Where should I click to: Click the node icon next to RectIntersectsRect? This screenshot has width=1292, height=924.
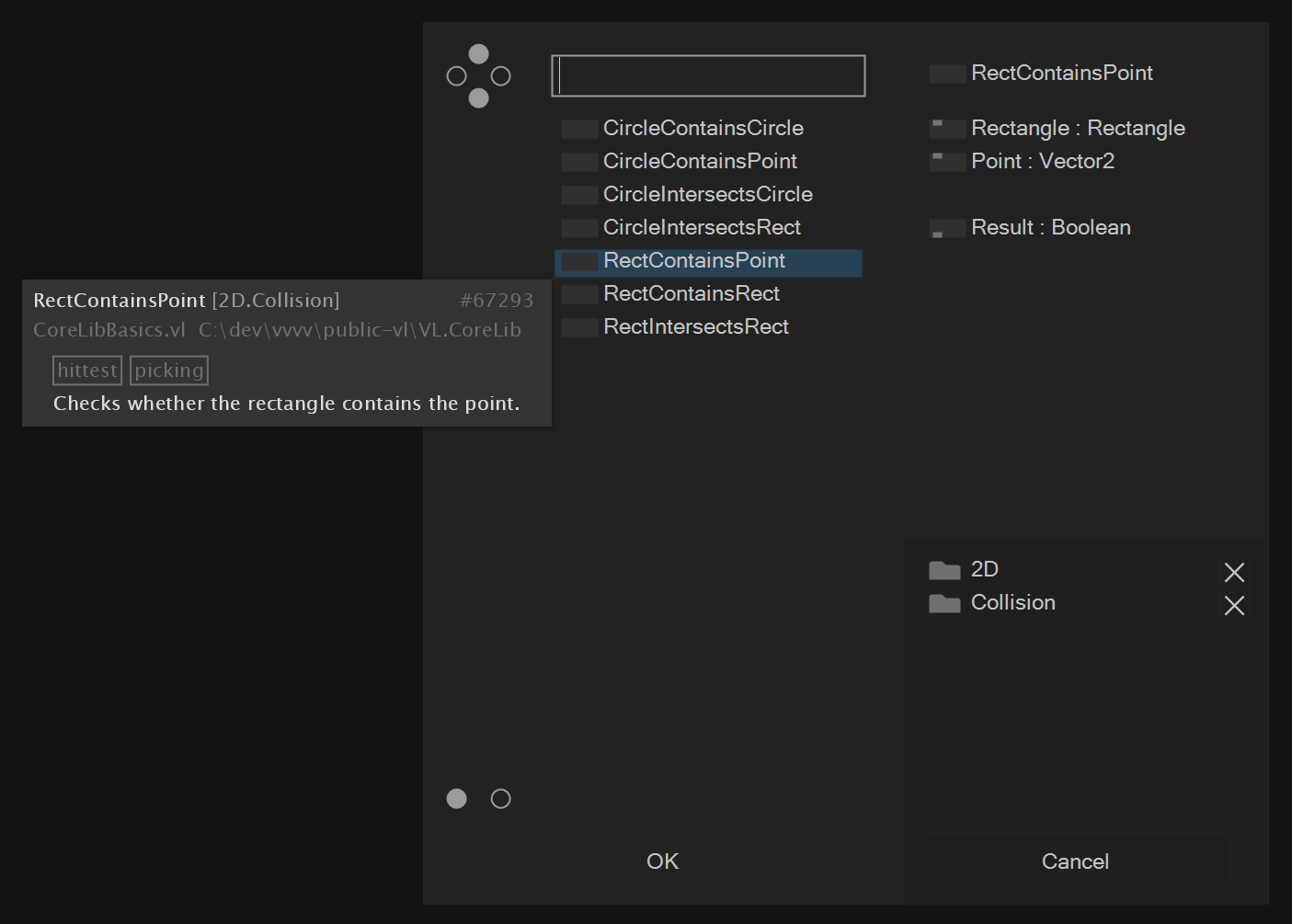tap(579, 327)
